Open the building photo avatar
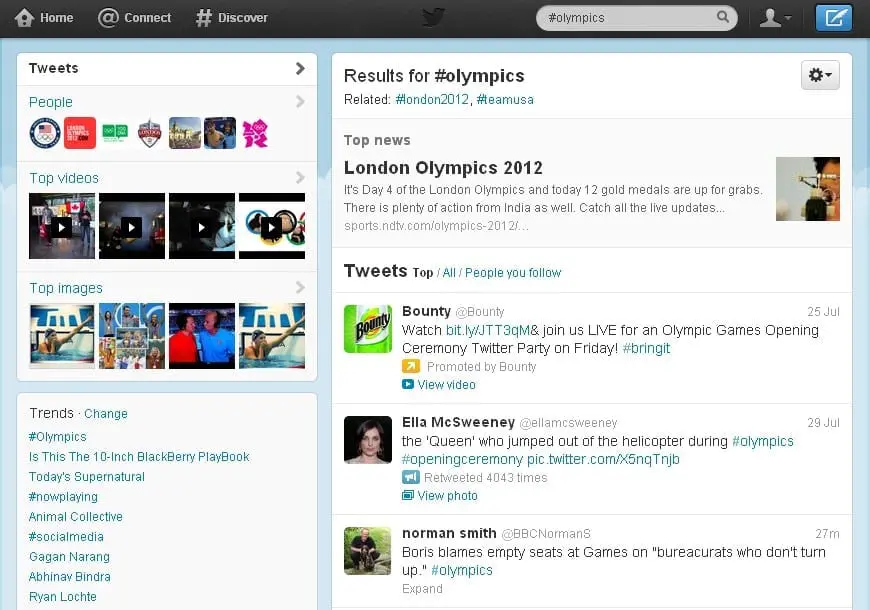This screenshot has height=610, width=870. pos(185,133)
